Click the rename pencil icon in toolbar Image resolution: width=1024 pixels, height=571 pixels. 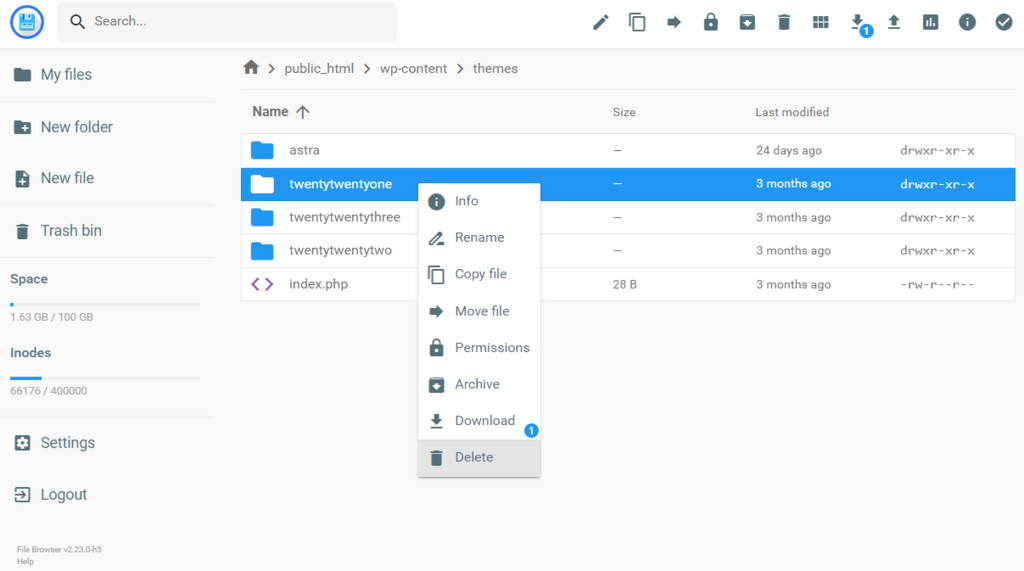(x=600, y=22)
